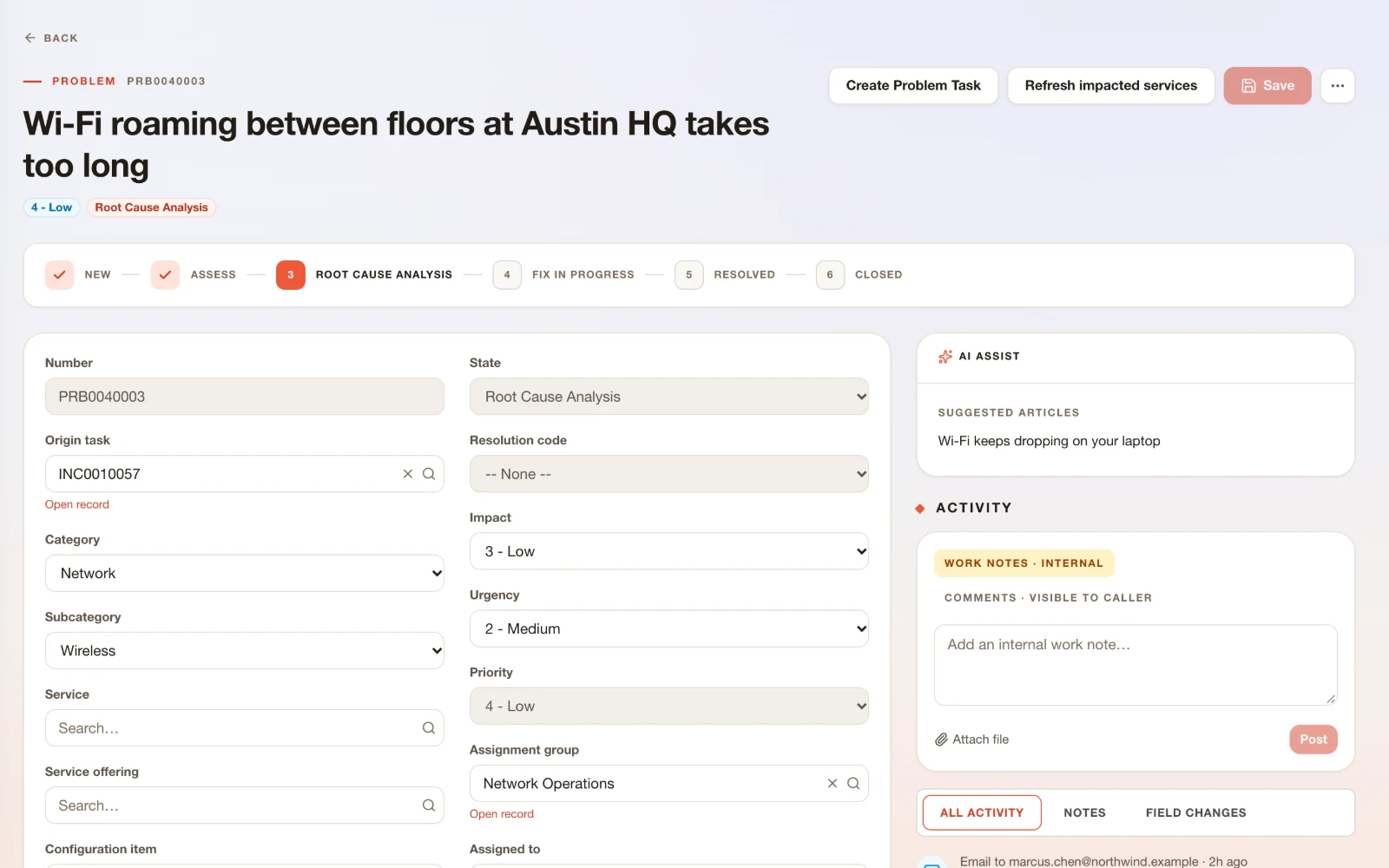Click Create Problem Task button
The width and height of the screenshot is (1389, 868).
click(913, 86)
